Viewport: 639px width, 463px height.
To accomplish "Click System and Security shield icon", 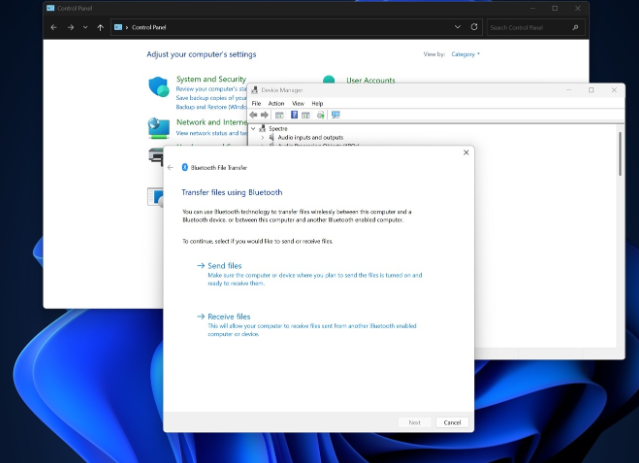I will [x=159, y=86].
